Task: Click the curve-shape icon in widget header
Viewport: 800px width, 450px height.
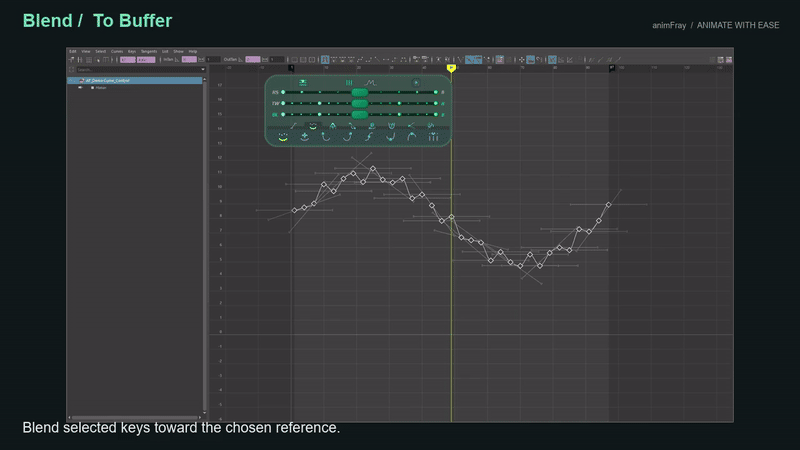Action: pos(370,83)
